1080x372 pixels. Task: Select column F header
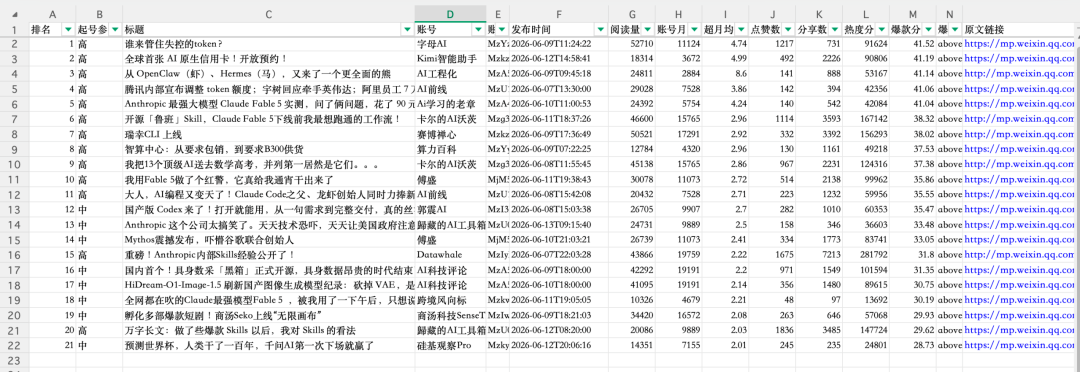[559, 14]
